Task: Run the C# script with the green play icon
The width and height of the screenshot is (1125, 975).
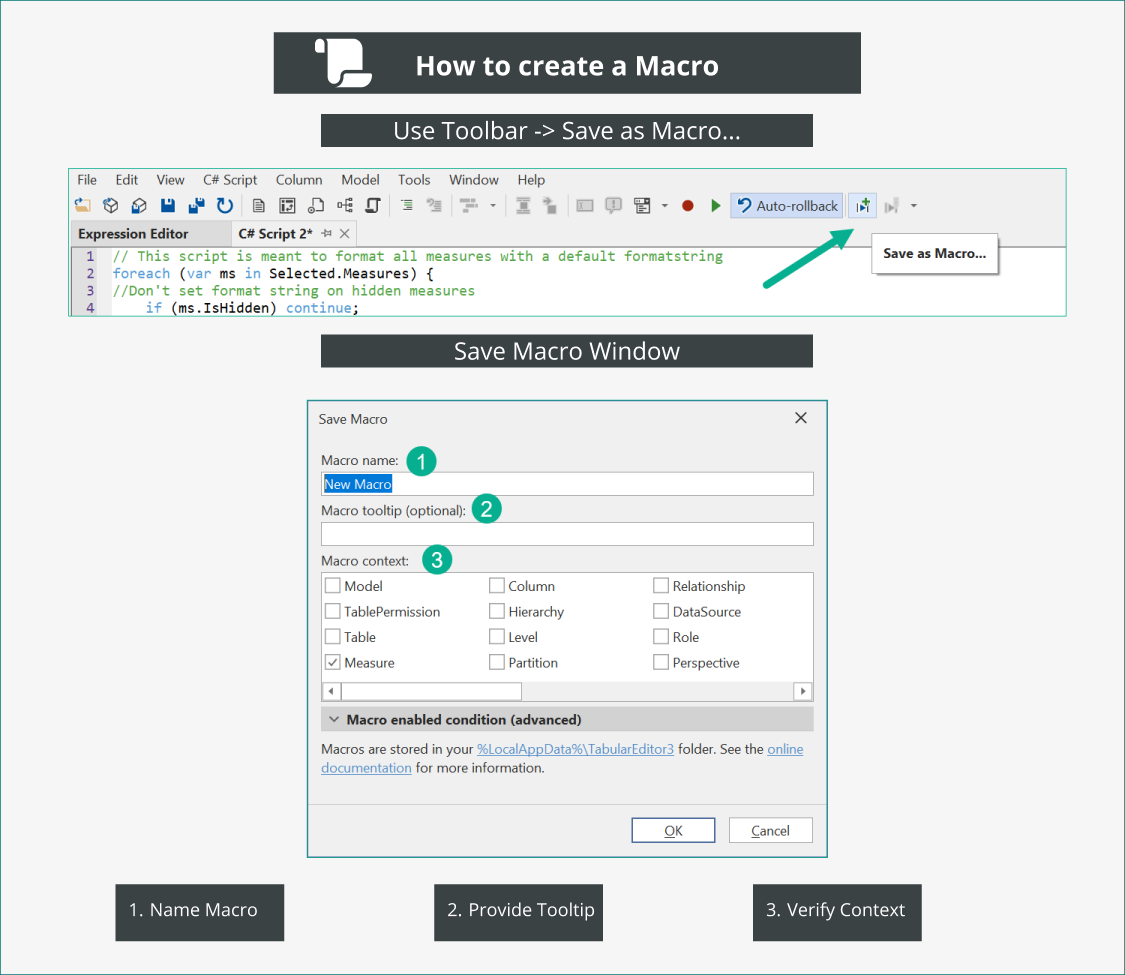Action: coord(716,205)
